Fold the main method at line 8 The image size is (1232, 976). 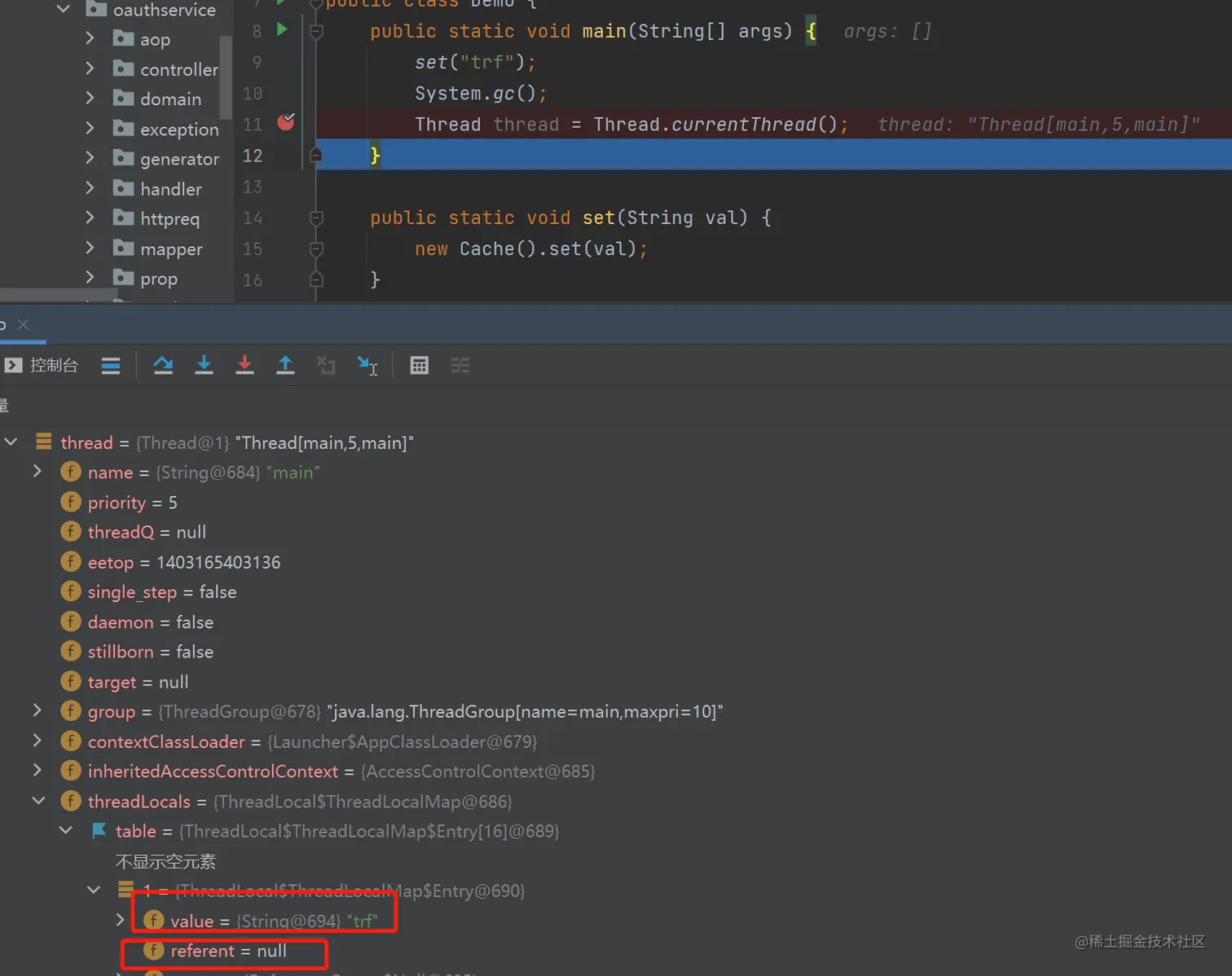pos(316,32)
